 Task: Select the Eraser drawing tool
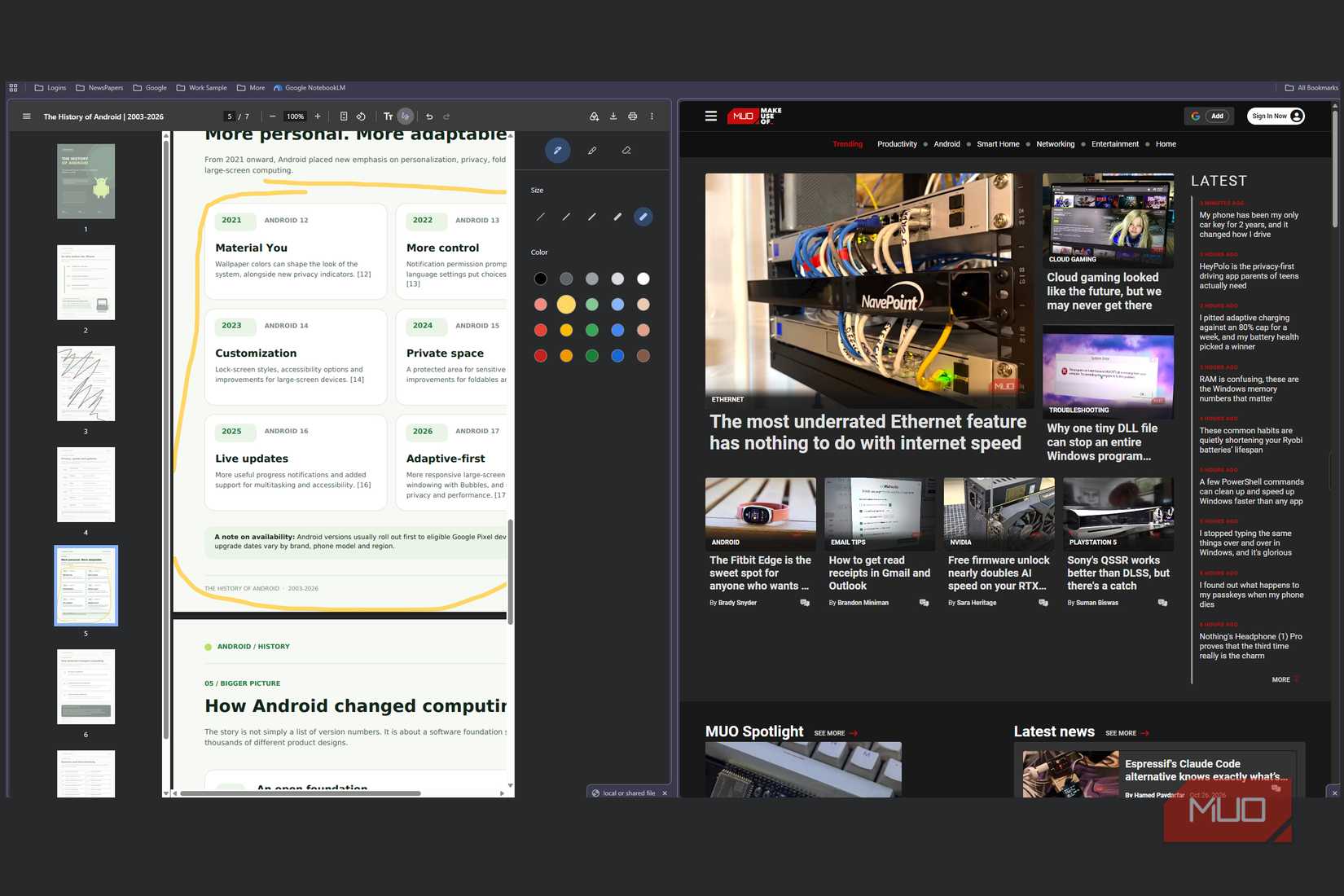click(626, 150)
